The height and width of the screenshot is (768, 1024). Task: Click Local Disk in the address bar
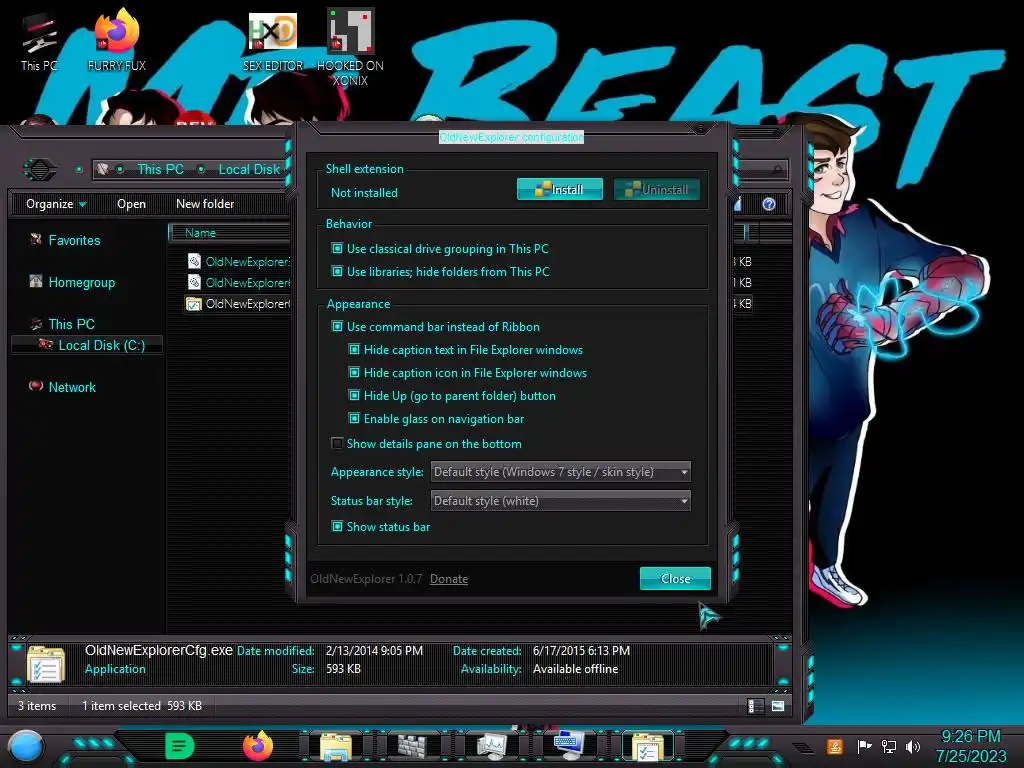point(249,169)
